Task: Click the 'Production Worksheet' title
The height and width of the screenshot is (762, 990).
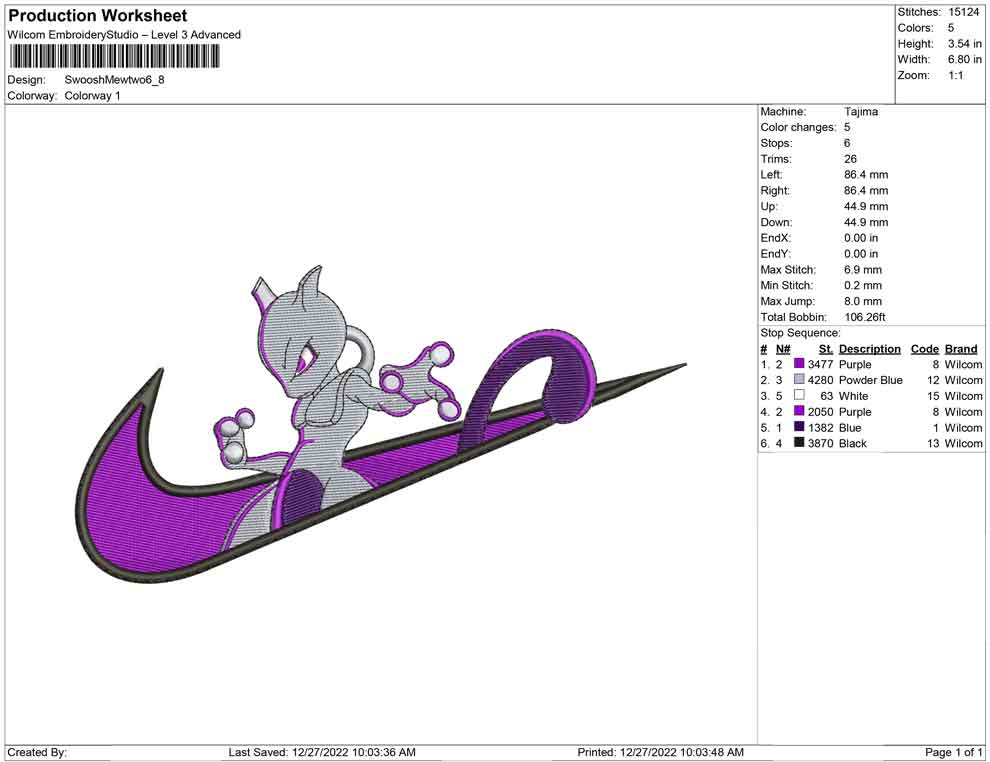Action: click(x=98, y=15)
